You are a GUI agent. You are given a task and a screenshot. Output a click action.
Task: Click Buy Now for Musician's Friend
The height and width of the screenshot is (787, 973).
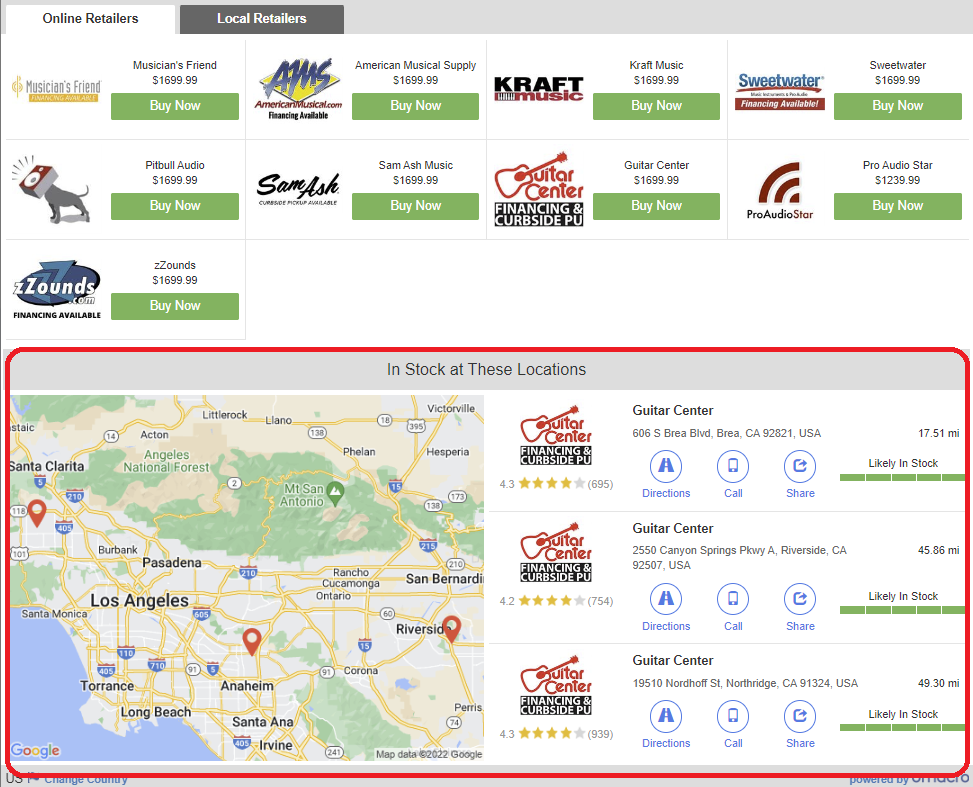(x=174, y=106)
